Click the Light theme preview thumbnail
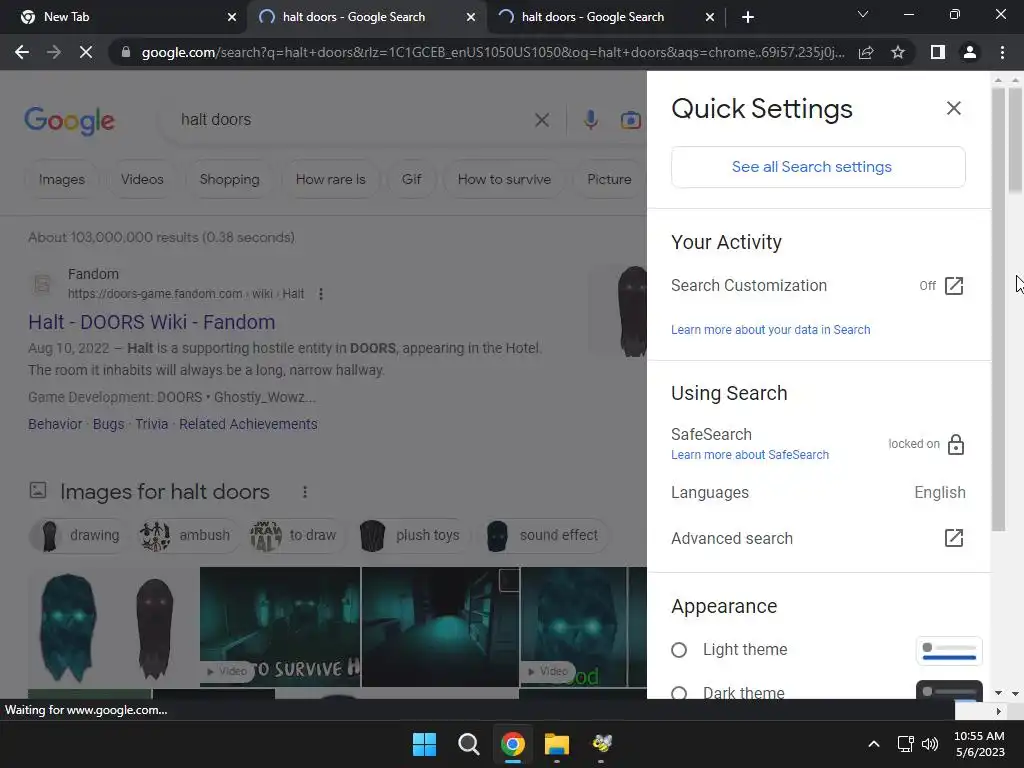Screen dimensions: 1024x768 pos(949,651)
